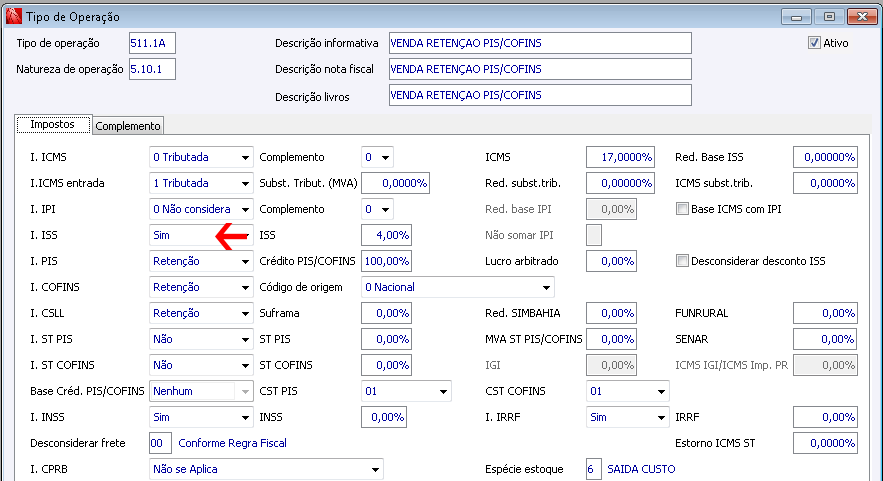
Task: Click the Lucro arbitrado field
Action: pyautogui.click(x=611, y=261)
